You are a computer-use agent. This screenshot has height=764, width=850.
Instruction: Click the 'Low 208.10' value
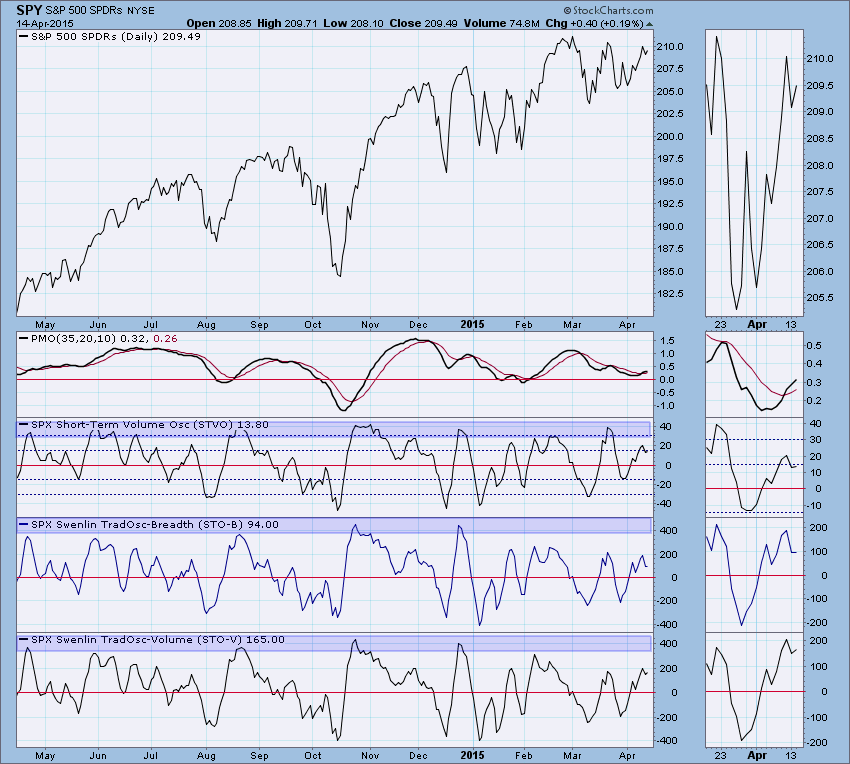(x=353, y=23)
